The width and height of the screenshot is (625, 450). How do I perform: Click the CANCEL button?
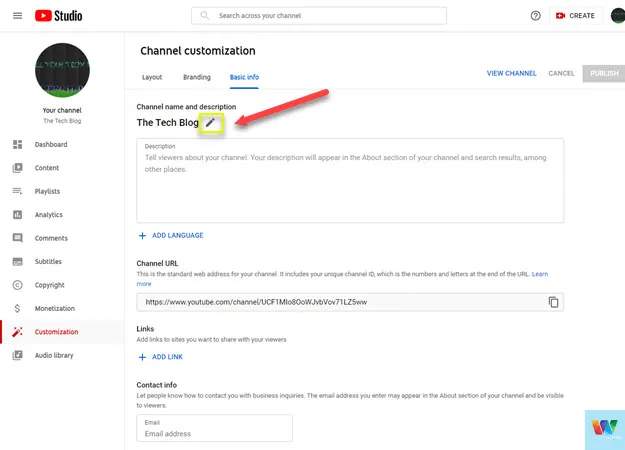tap(561, 73)
